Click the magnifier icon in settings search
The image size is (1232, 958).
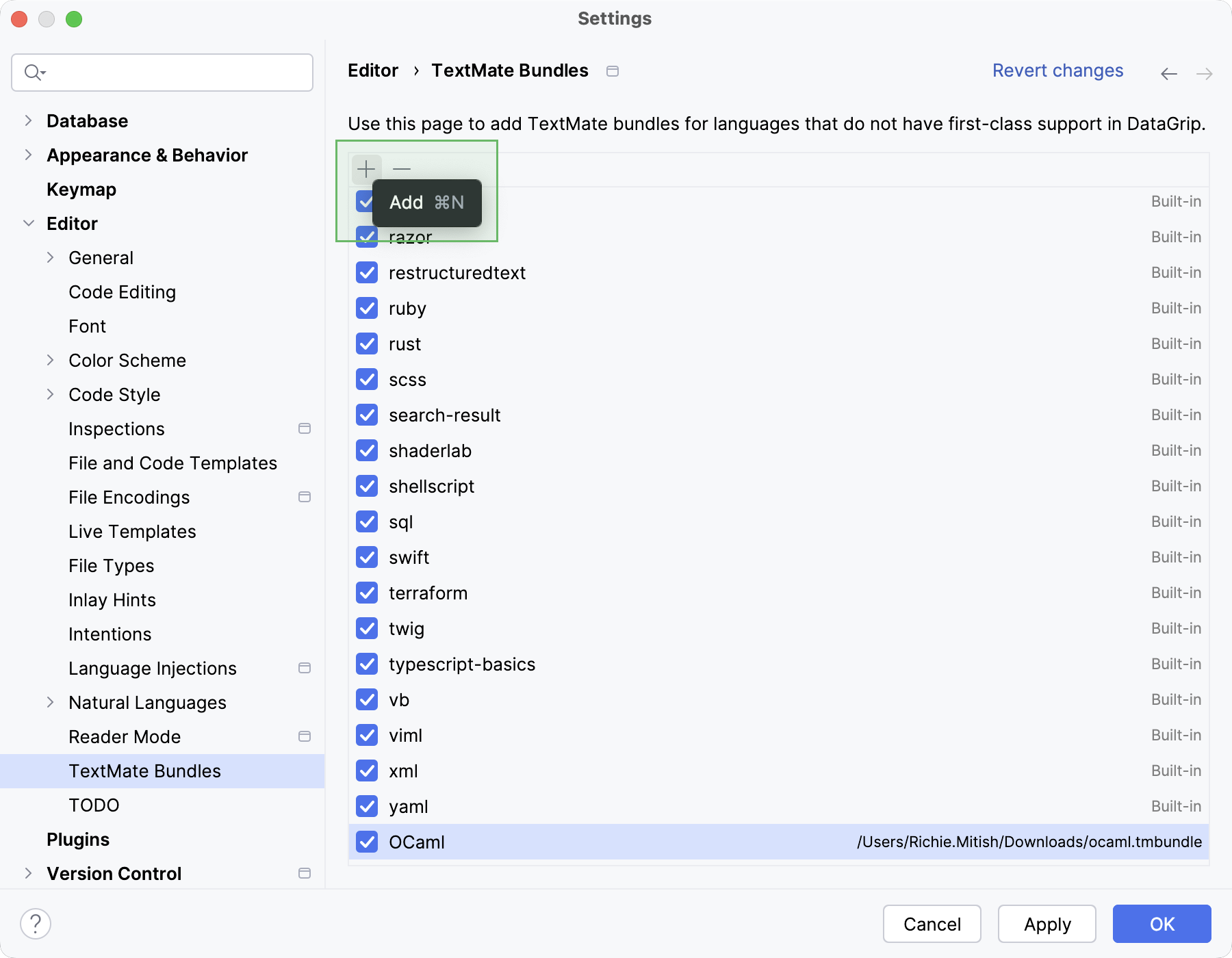coord(34,72)
